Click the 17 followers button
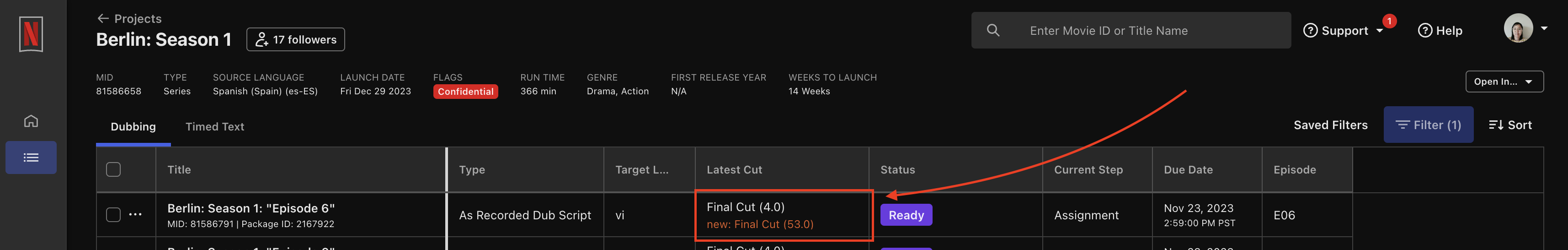Viewport: 1568px width, 250px height. pyautogui.click(x=295, y=39)
